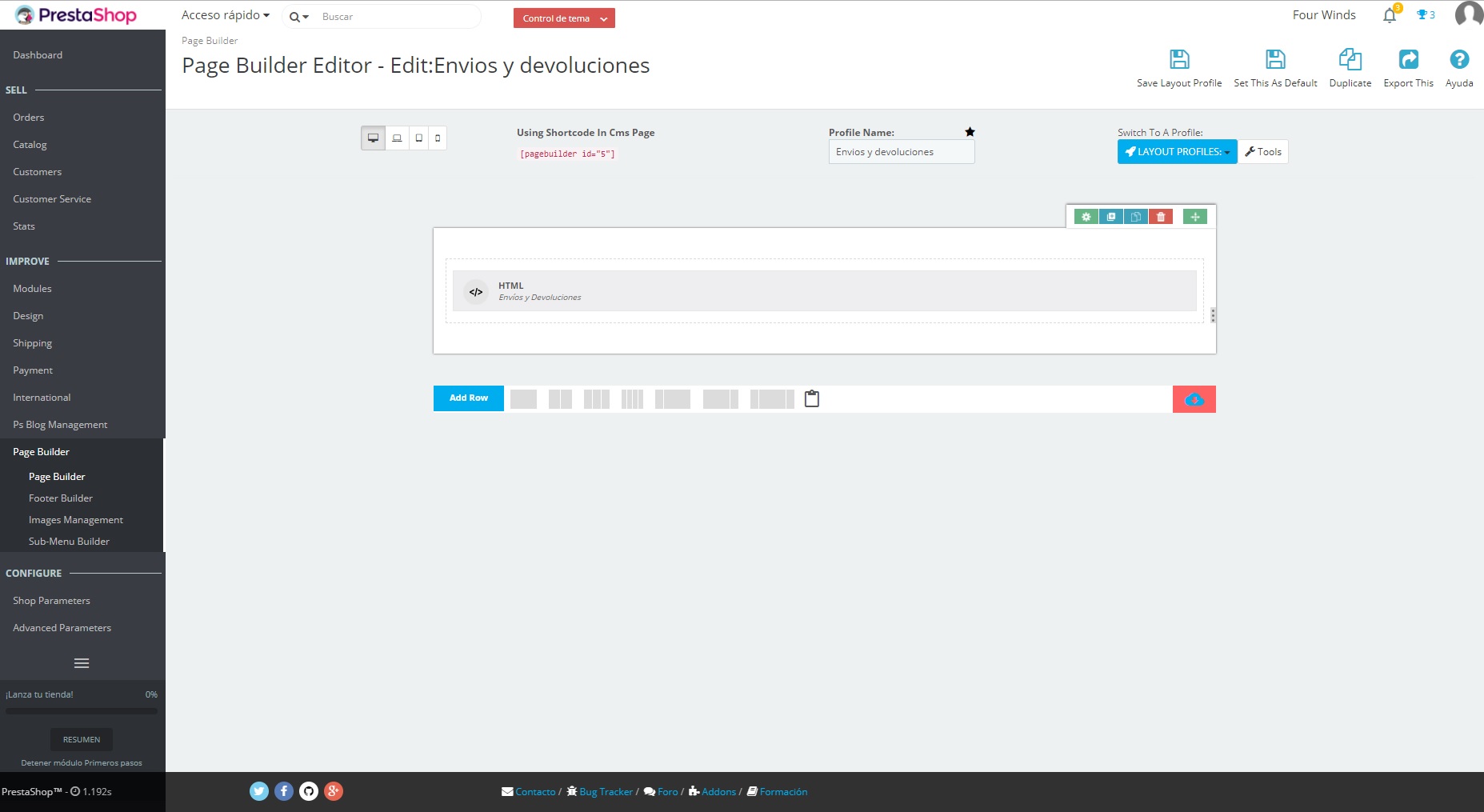The image size is (1484, 812).
Task: Expand the Acceso rápido dropdown
Action: tap(226, 15)
